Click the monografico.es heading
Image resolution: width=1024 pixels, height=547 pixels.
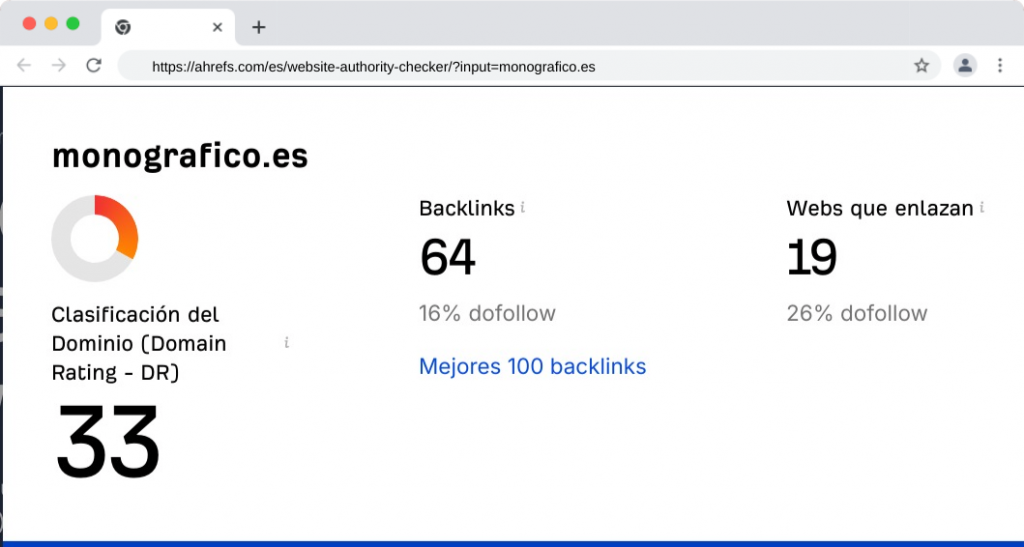tap(180, 156)
